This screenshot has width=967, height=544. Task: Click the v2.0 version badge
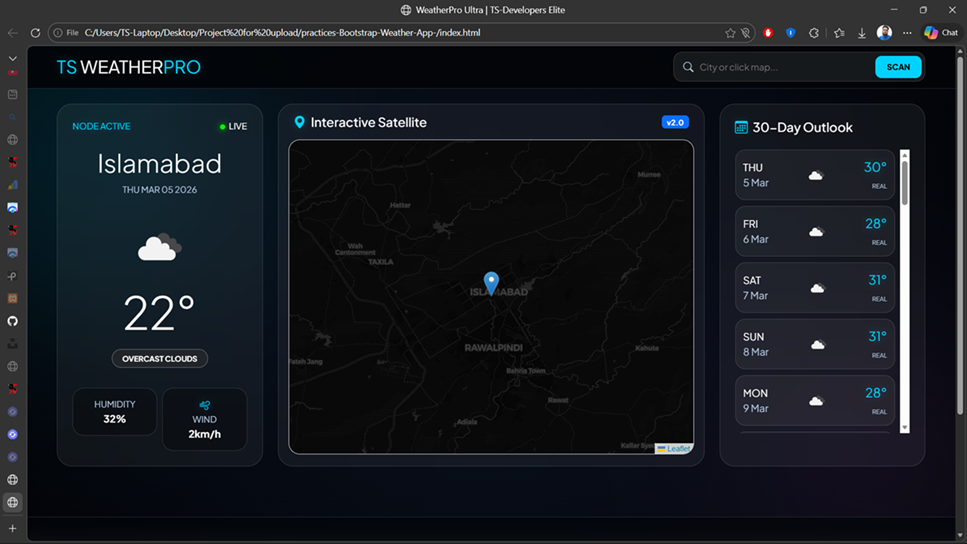coord(675,122)
